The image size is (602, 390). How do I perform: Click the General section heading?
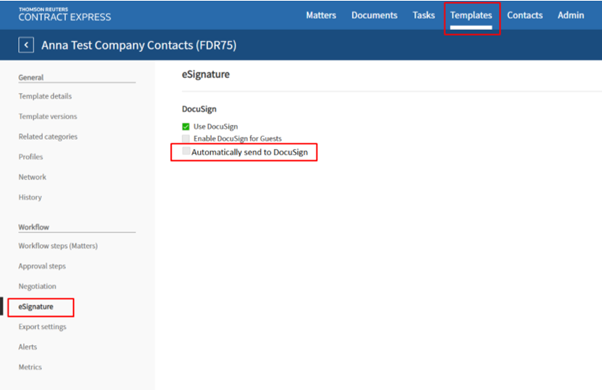31,78
